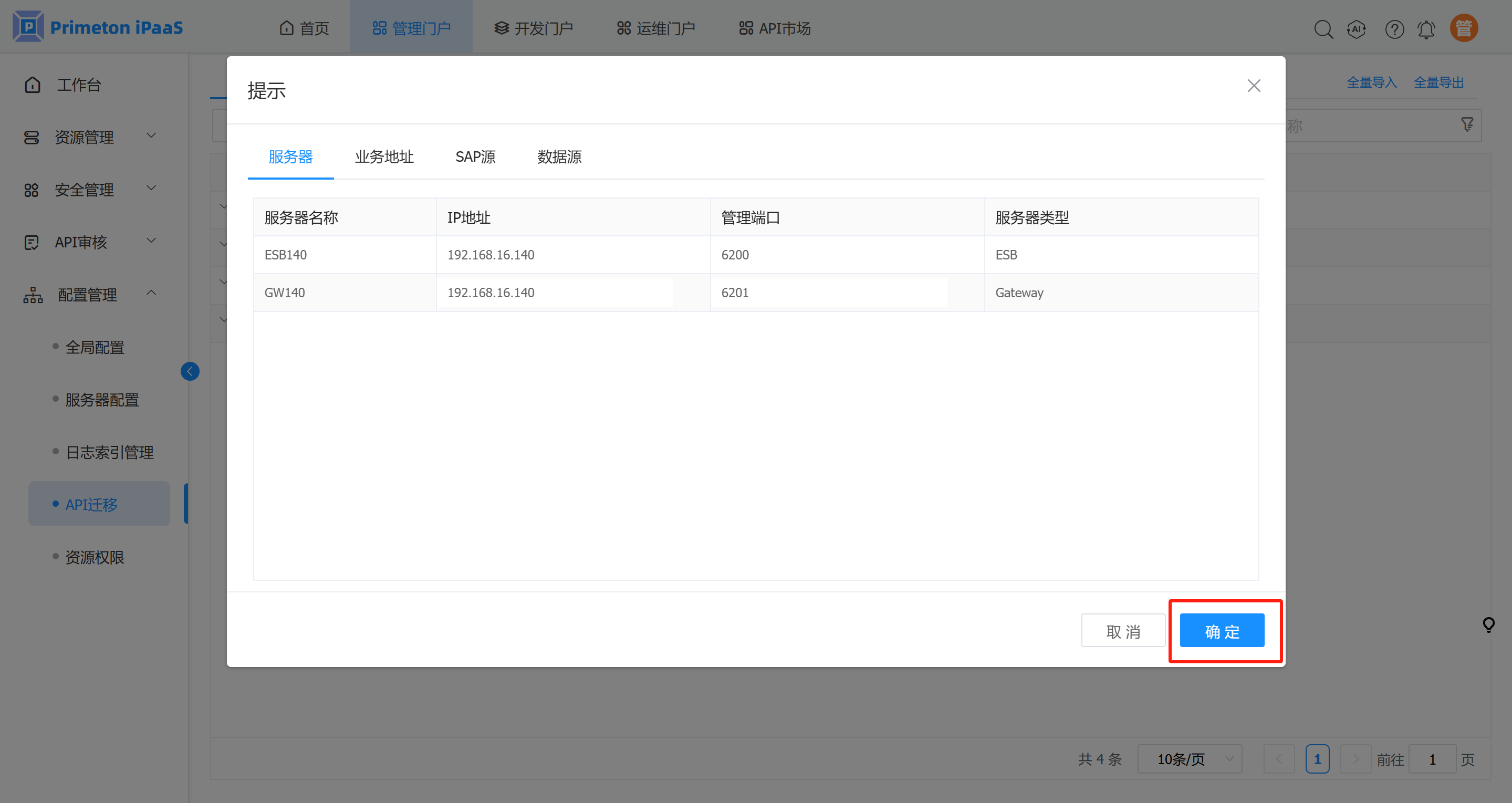The width and height of the screenshot is (1512, 803).
Task: Open the 10条/页 page size dropdown
Action: 1189,759
